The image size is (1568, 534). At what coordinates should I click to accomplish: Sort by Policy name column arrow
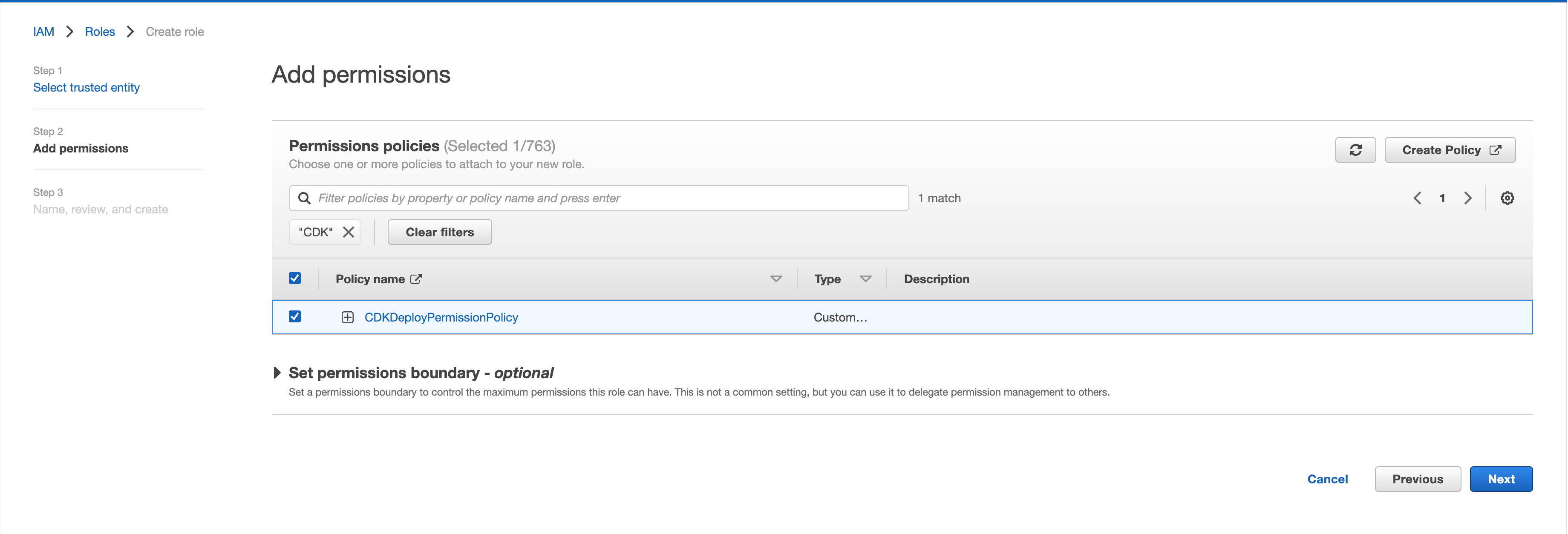775,279
